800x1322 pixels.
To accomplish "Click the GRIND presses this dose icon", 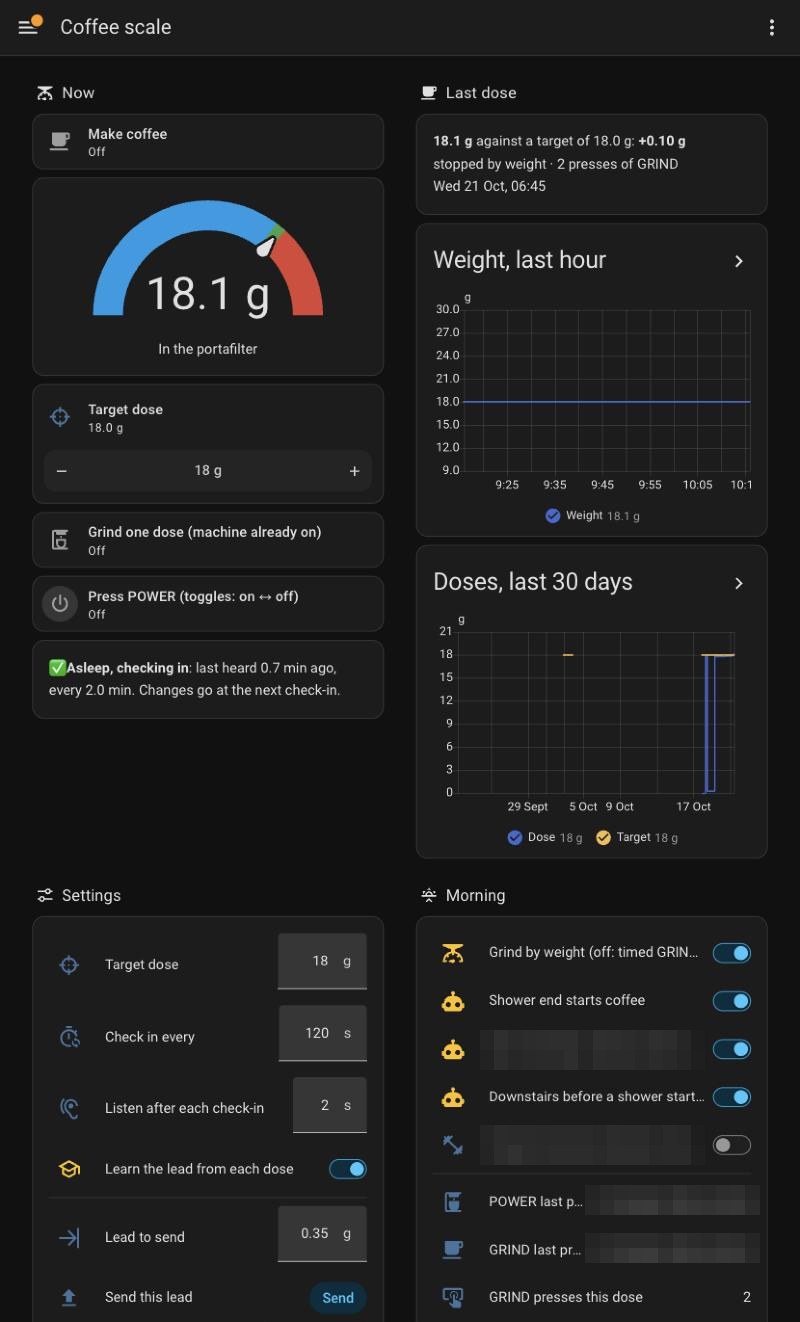I will coord(453,1297).
